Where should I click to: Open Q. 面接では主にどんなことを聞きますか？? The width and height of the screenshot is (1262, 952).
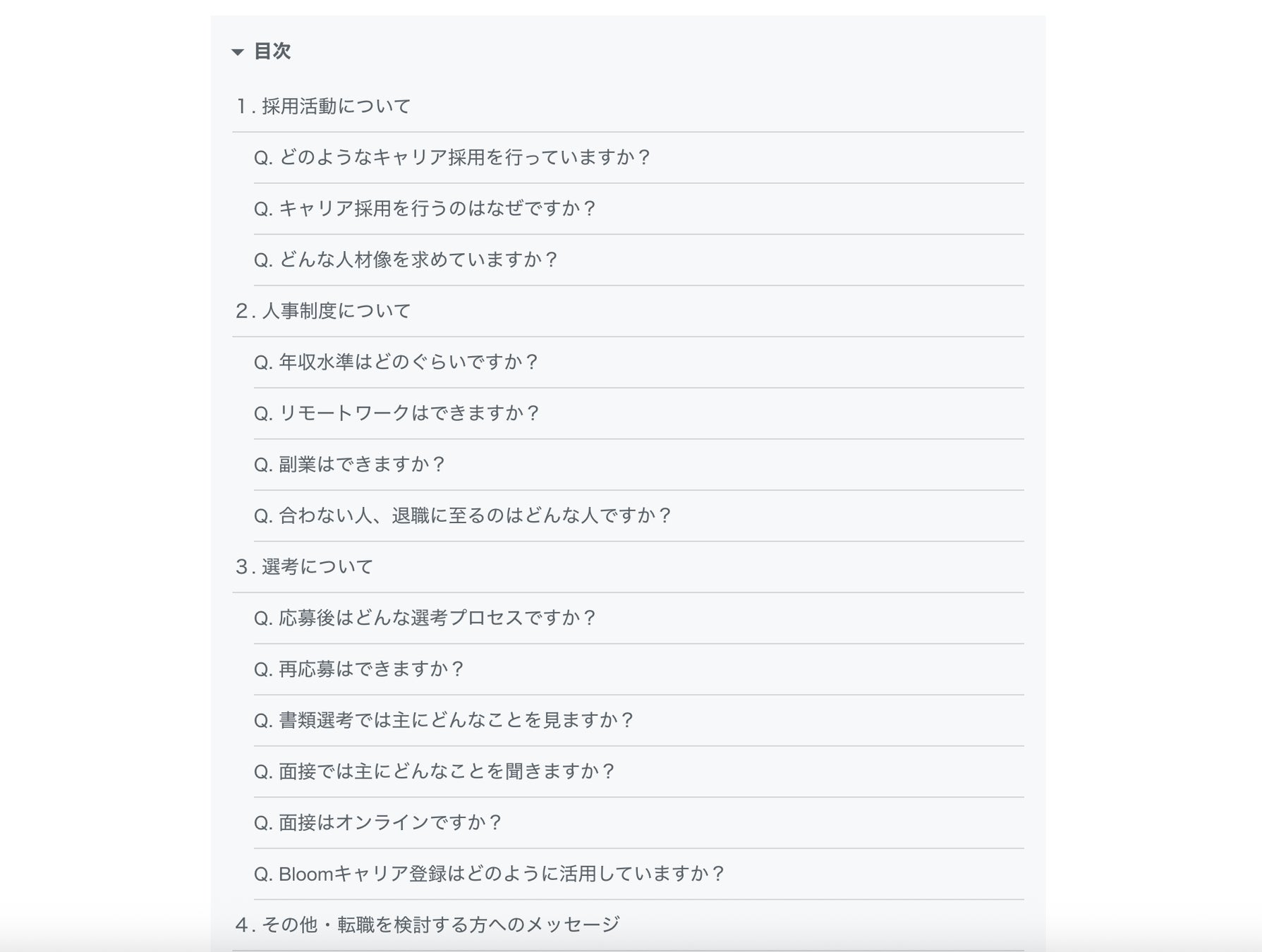click(435, 771)
